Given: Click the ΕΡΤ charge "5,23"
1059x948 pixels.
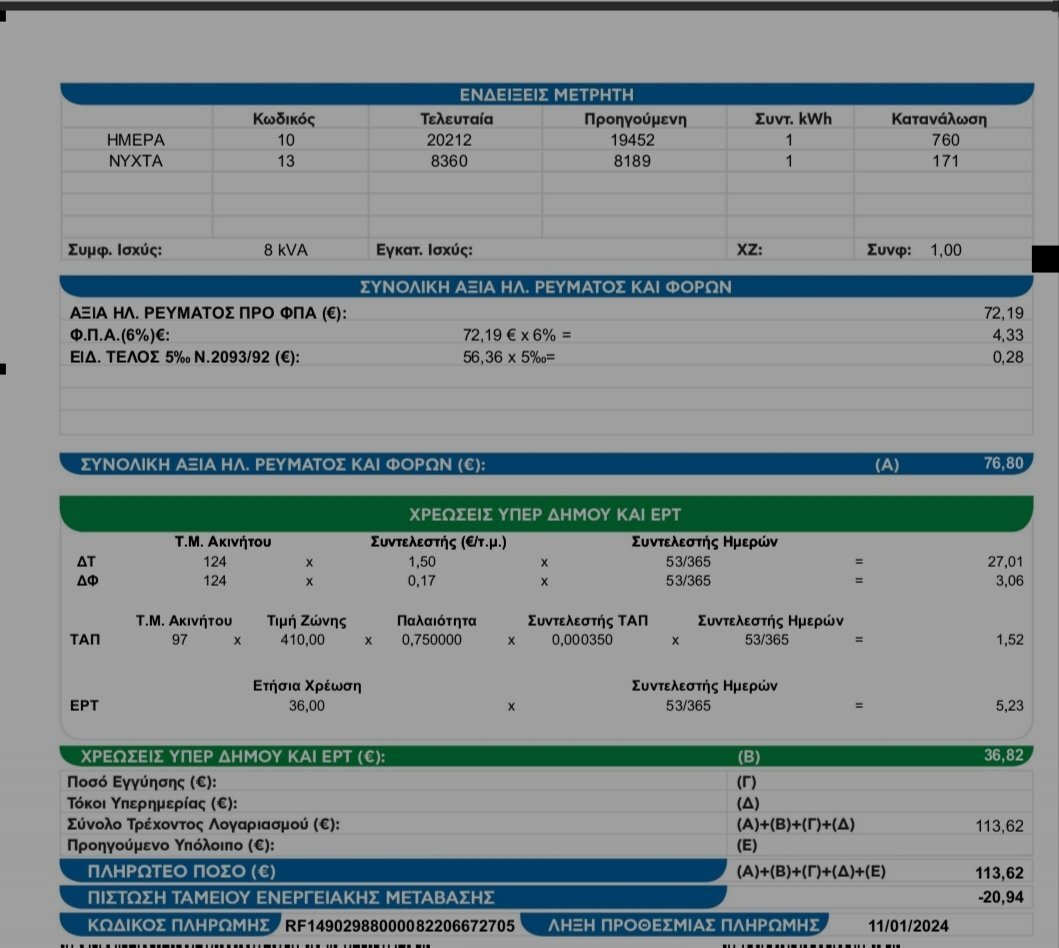Looking at the screenshot, I should 1009,706.
